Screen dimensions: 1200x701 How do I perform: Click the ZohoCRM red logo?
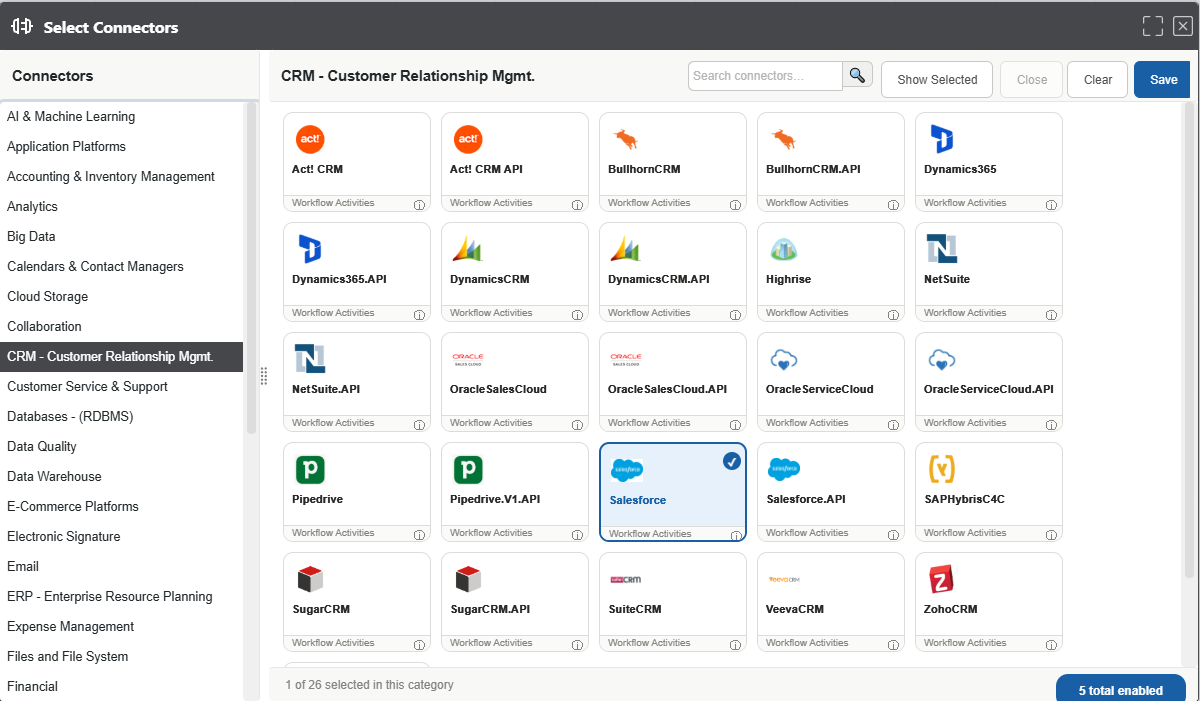tap(942, 579)
